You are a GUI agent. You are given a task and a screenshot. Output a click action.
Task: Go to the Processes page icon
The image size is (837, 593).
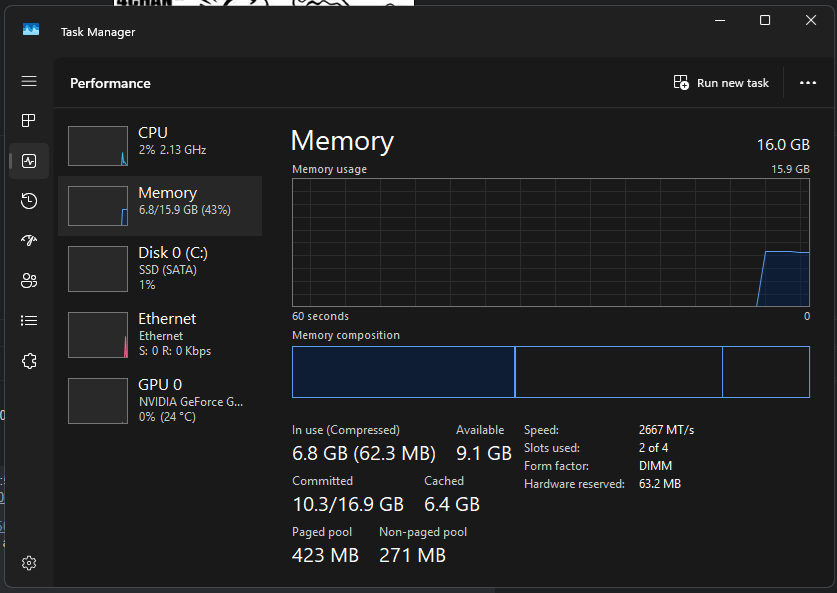point(29,121)
